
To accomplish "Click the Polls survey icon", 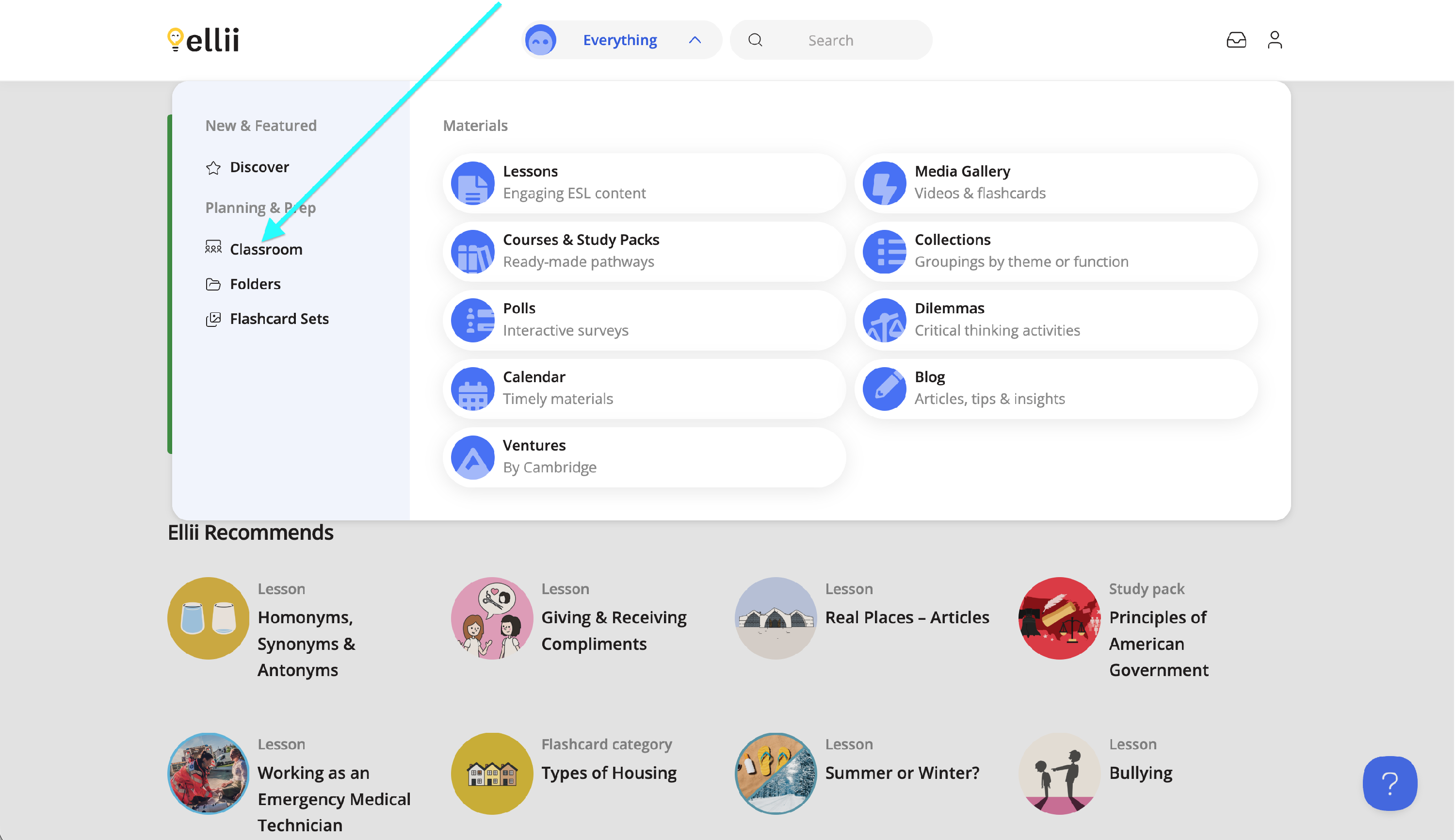I will (x=472, y=320).
